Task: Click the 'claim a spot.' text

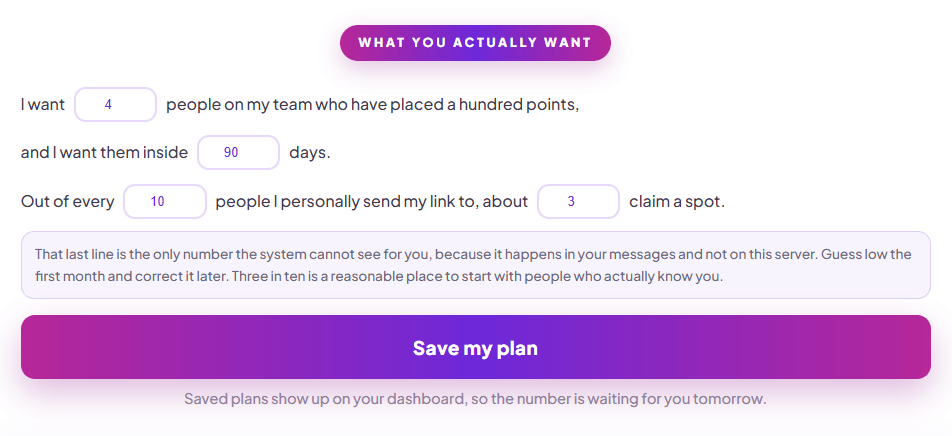Action: tap(677, 202)
